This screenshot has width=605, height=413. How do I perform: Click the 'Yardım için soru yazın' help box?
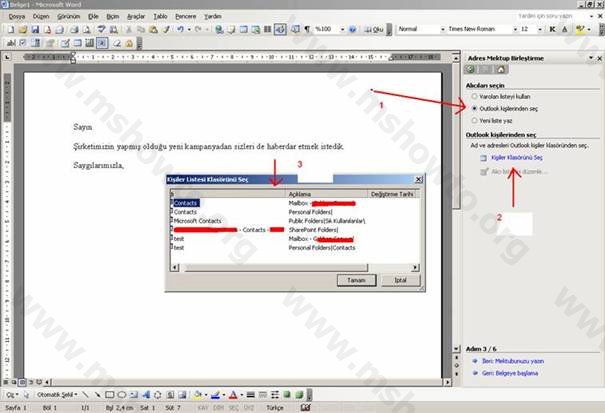[552, 16]
